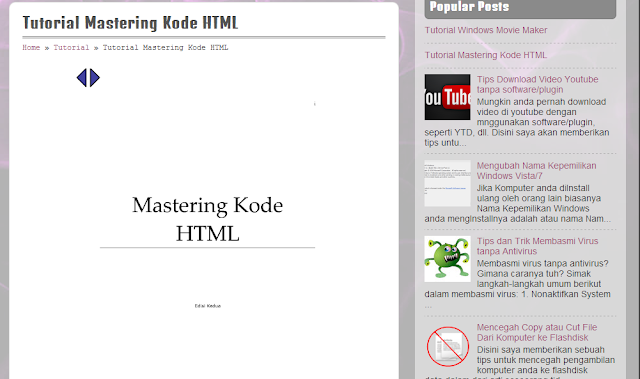Click the YouTube logo thumbnail
640x379 pixels.
pos(447,97)
